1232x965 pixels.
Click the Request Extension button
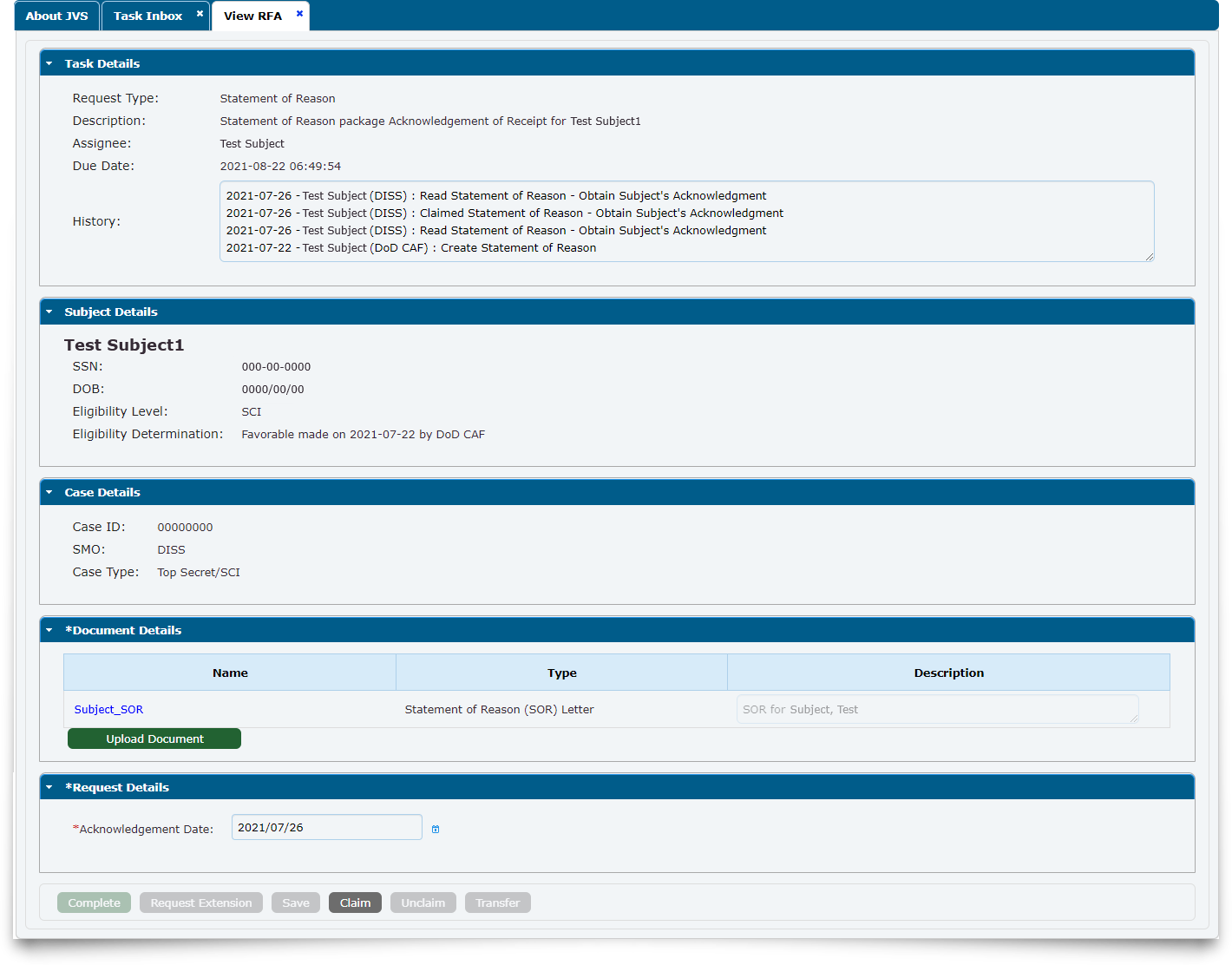pyautogui.click(x=201, y=903)
